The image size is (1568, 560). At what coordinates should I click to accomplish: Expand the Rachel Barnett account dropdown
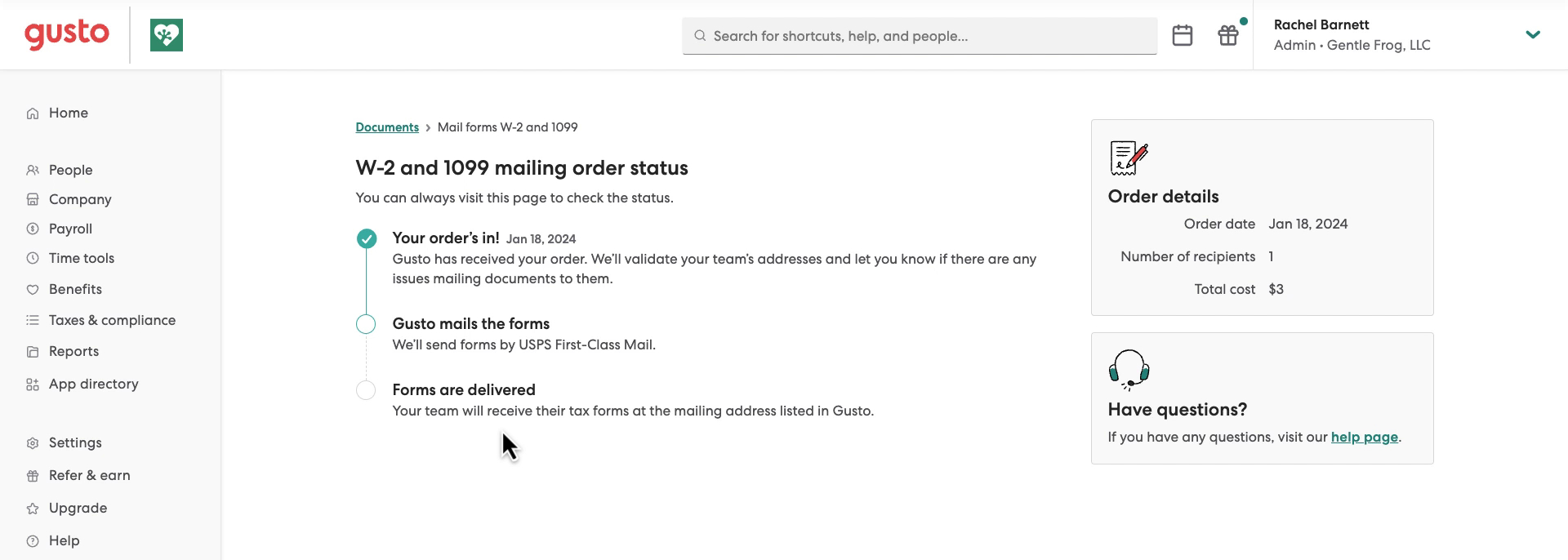click(1533, 34)
